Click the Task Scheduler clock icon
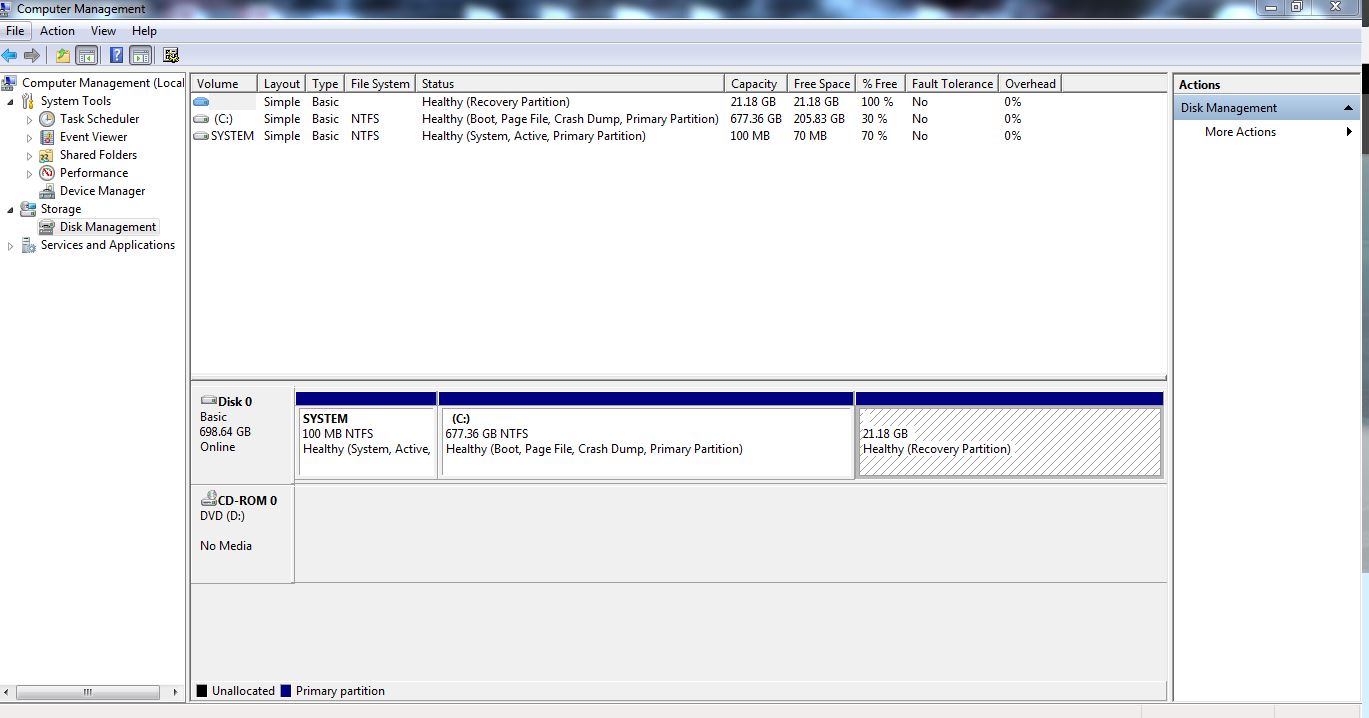Viewport: 1369px width, 718px height. tap(47, 119)
